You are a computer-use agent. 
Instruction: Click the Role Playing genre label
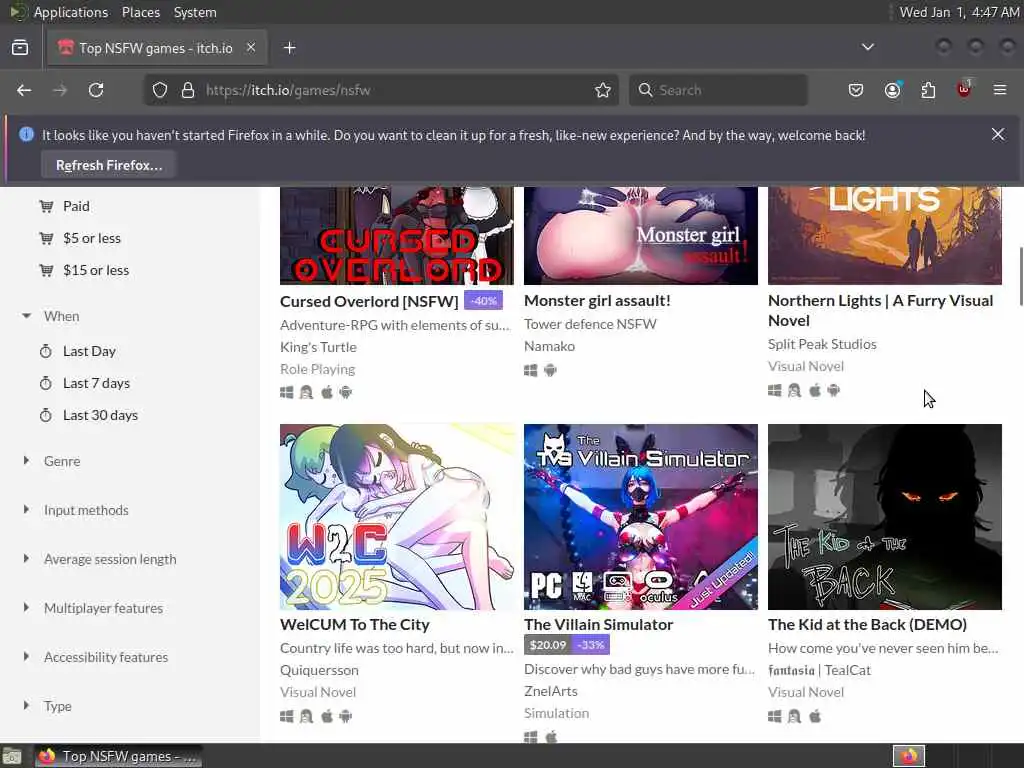point(317,369)
